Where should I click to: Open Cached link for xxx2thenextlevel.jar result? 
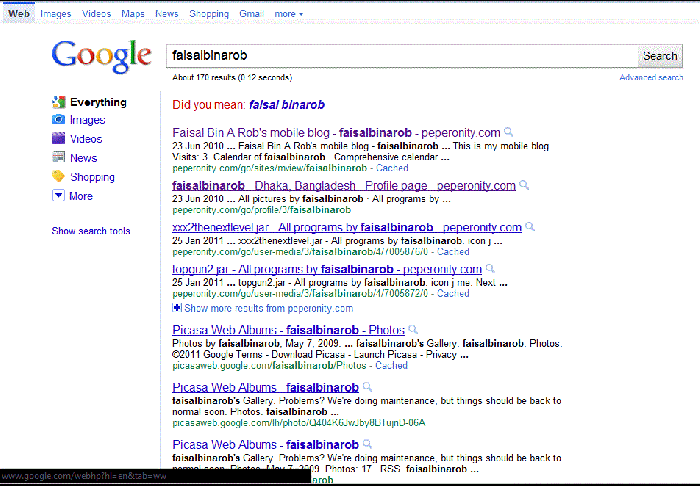[453, 252]
